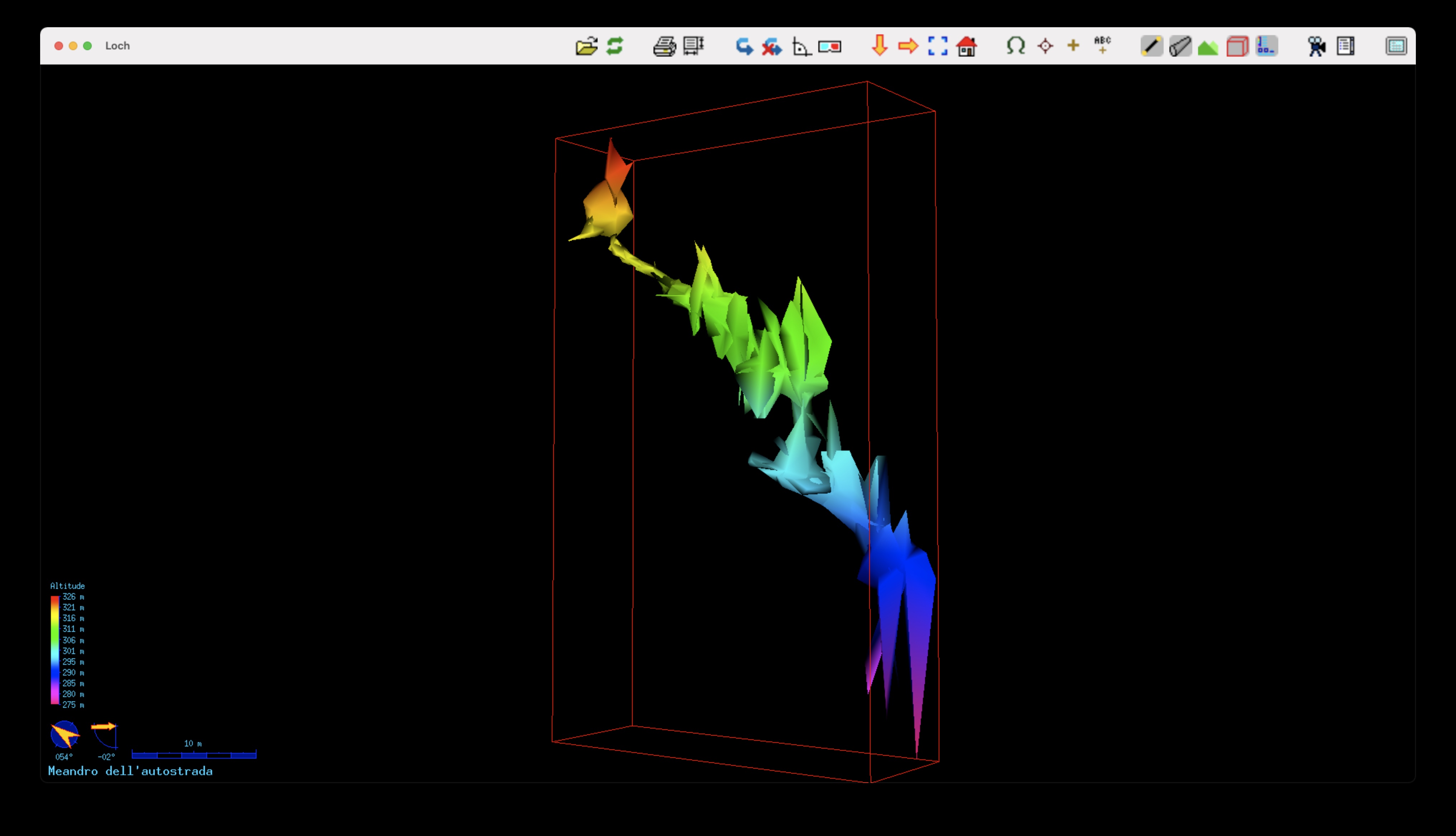Click the '290 m' altitude label
The image size is (1456, 836).
click(73, 672)
